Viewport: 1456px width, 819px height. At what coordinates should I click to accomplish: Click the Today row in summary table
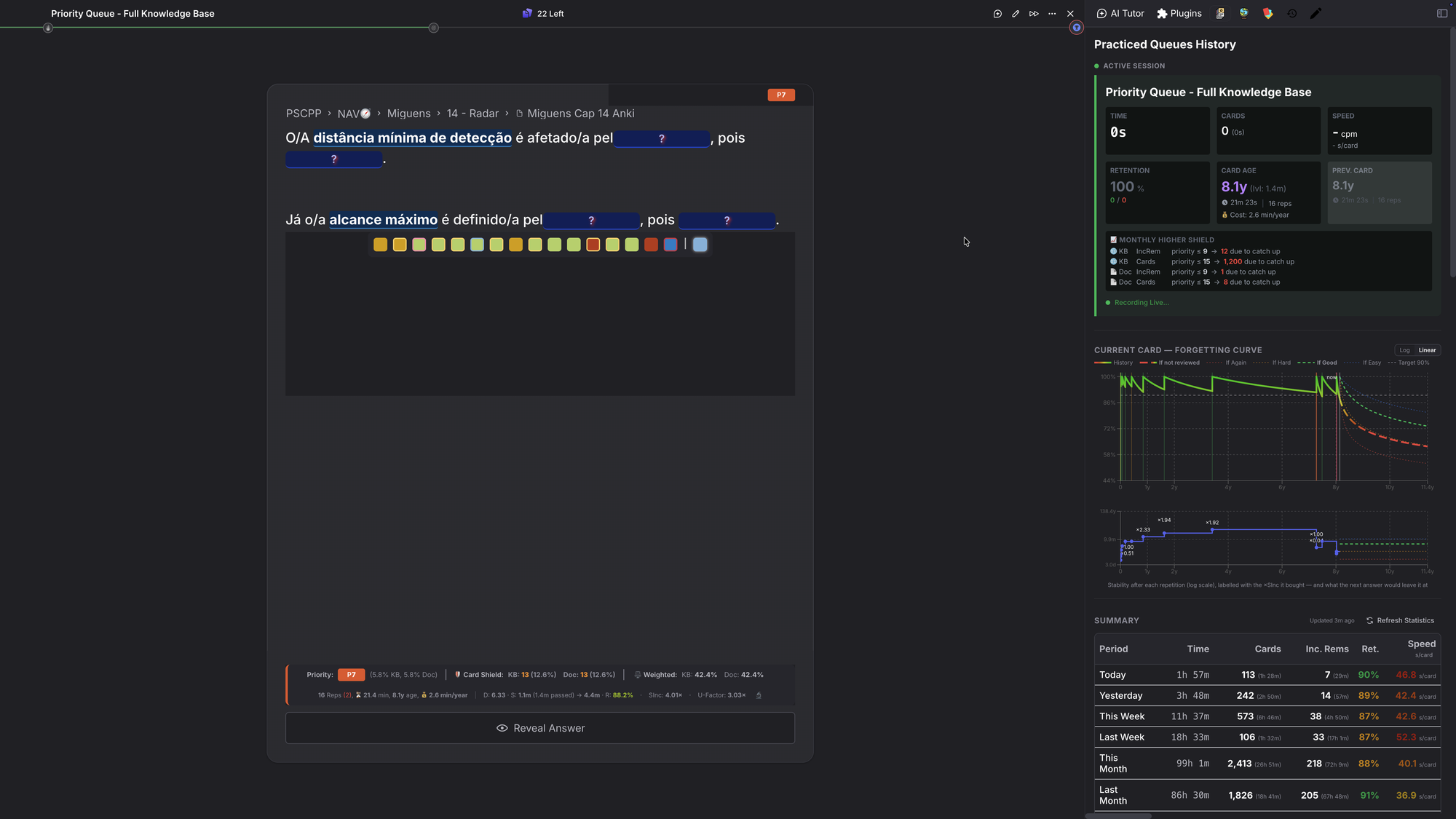point(1267,675)
